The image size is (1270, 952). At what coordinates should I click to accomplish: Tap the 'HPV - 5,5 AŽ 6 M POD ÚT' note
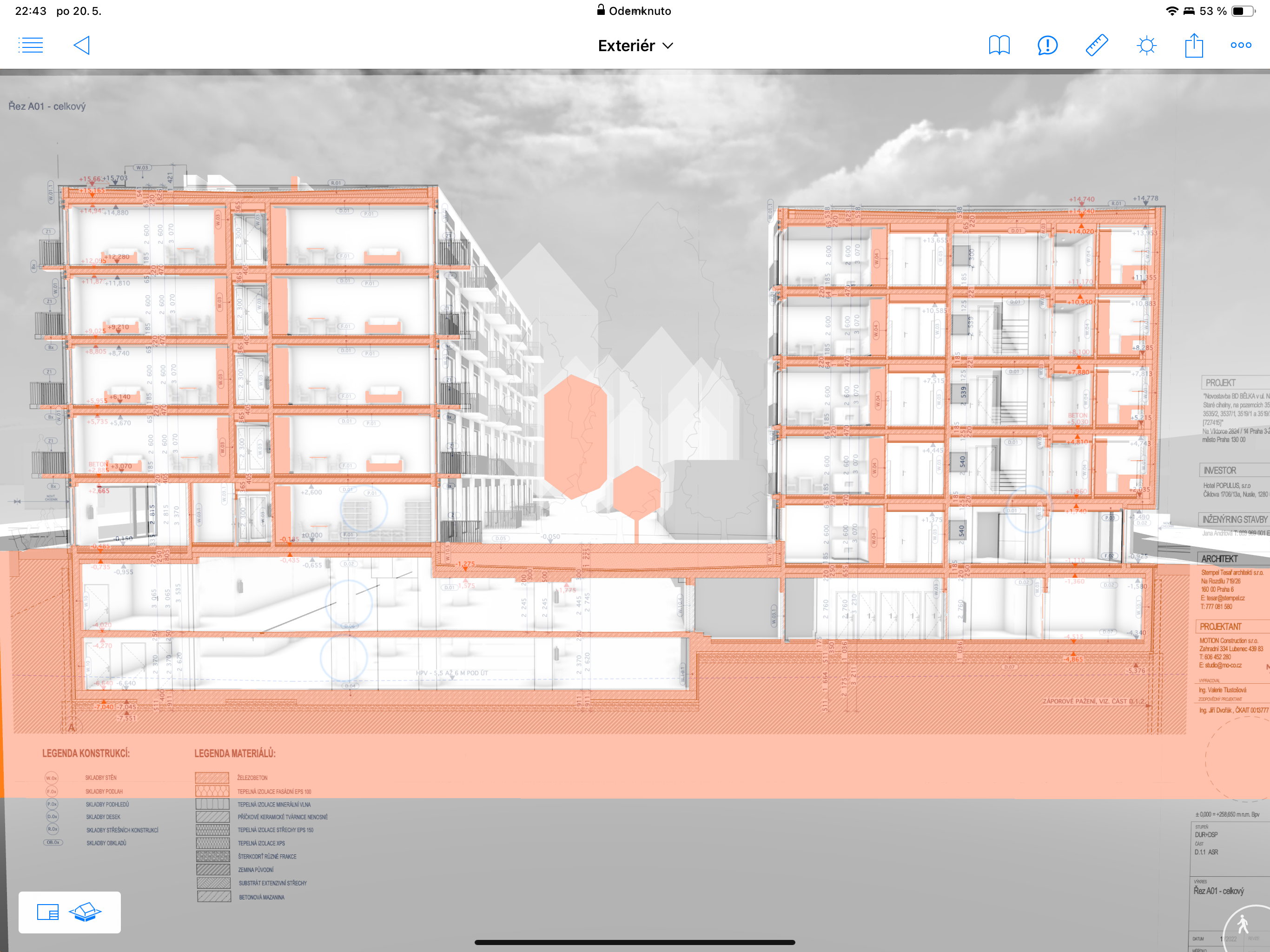click(x=452, y=673)
